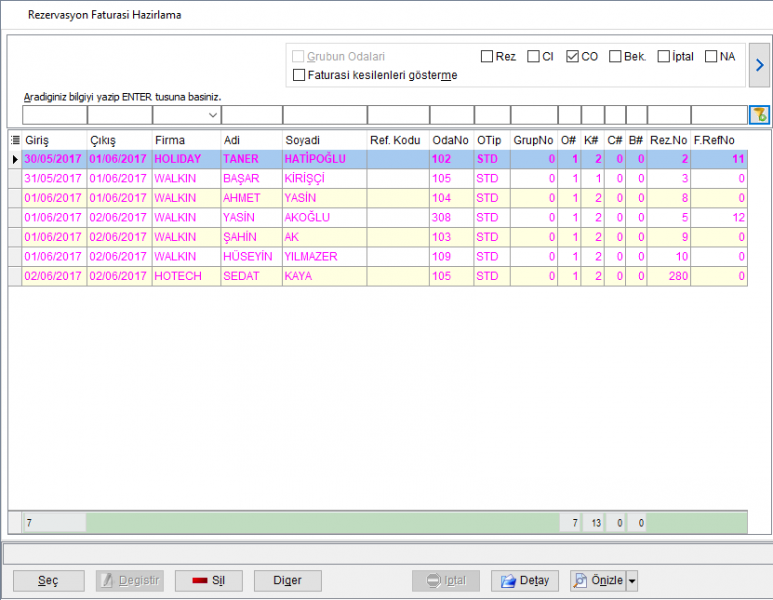Toggle the İptal status checkbox

664,57
